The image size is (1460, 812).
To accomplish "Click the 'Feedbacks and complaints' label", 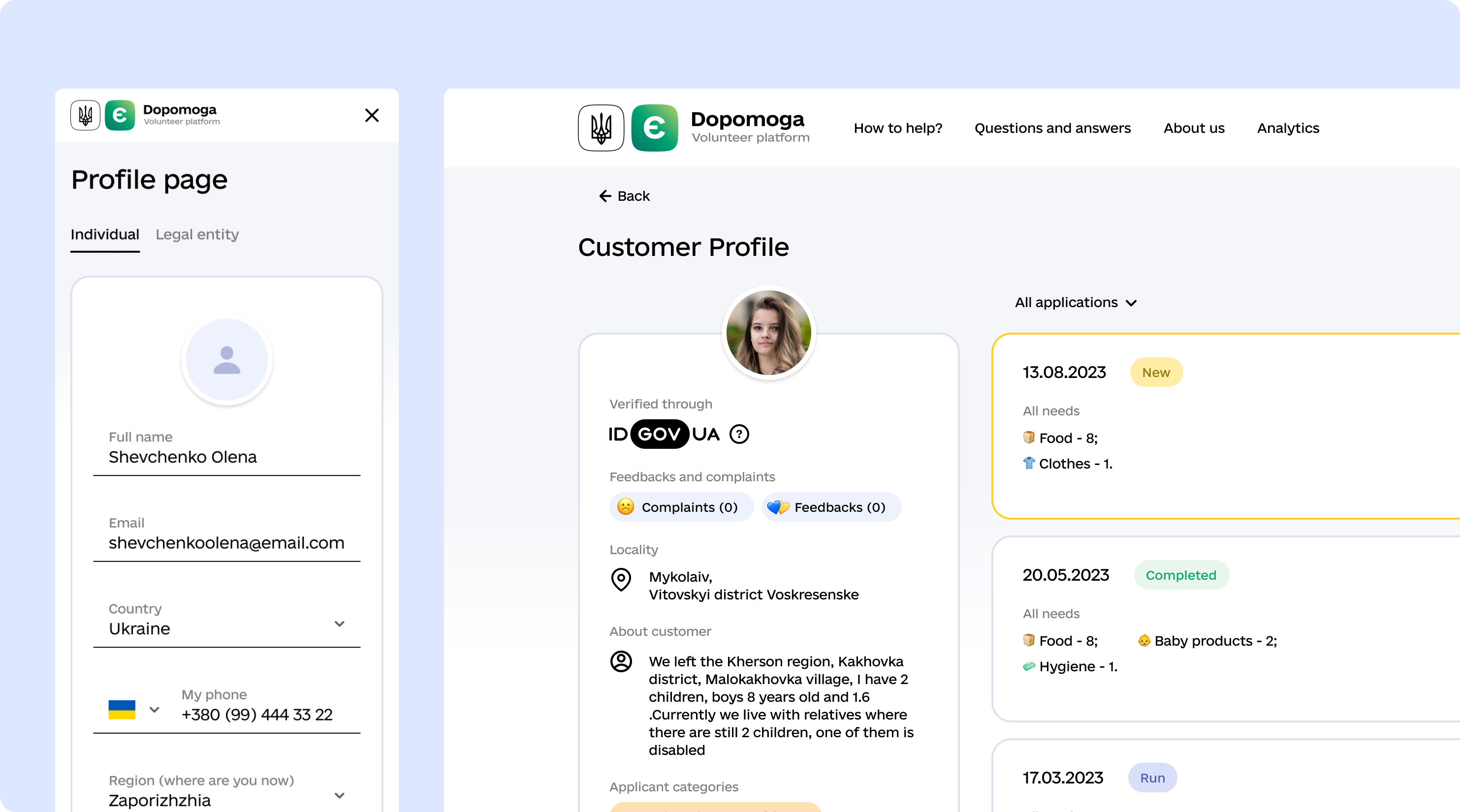I will click(692, 477).
